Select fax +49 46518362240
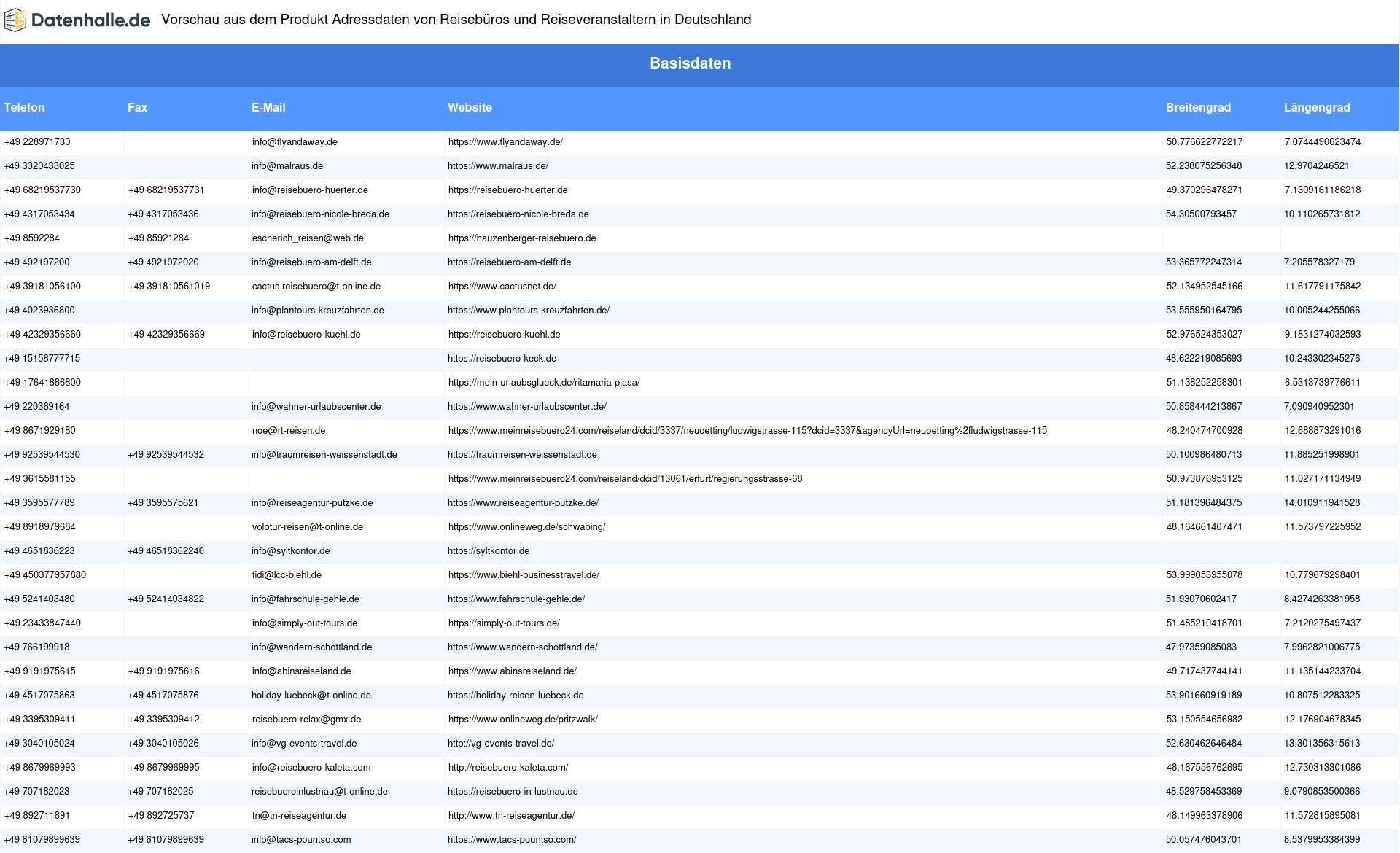 166,551
